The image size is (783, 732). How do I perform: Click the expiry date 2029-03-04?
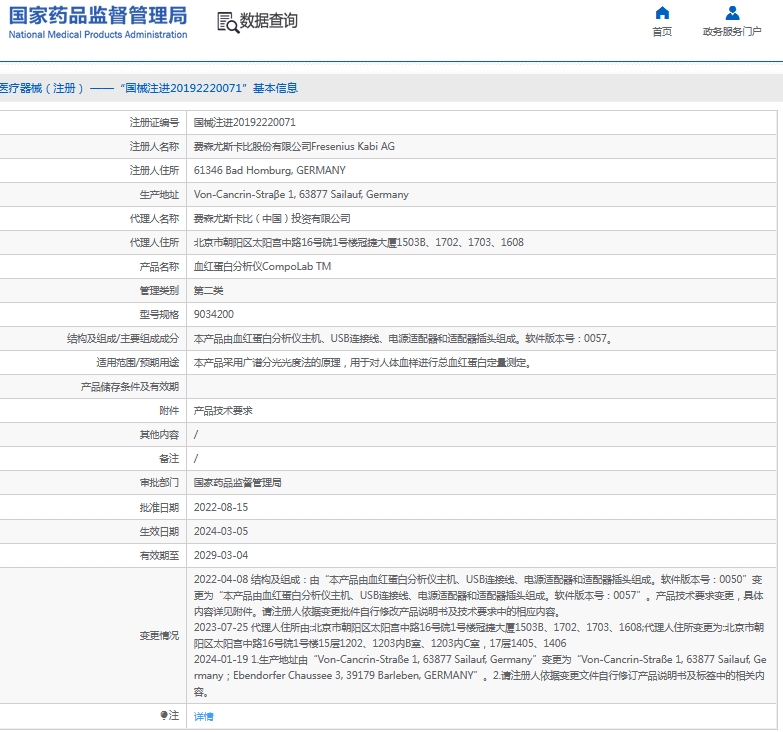(x=221, y=555)
